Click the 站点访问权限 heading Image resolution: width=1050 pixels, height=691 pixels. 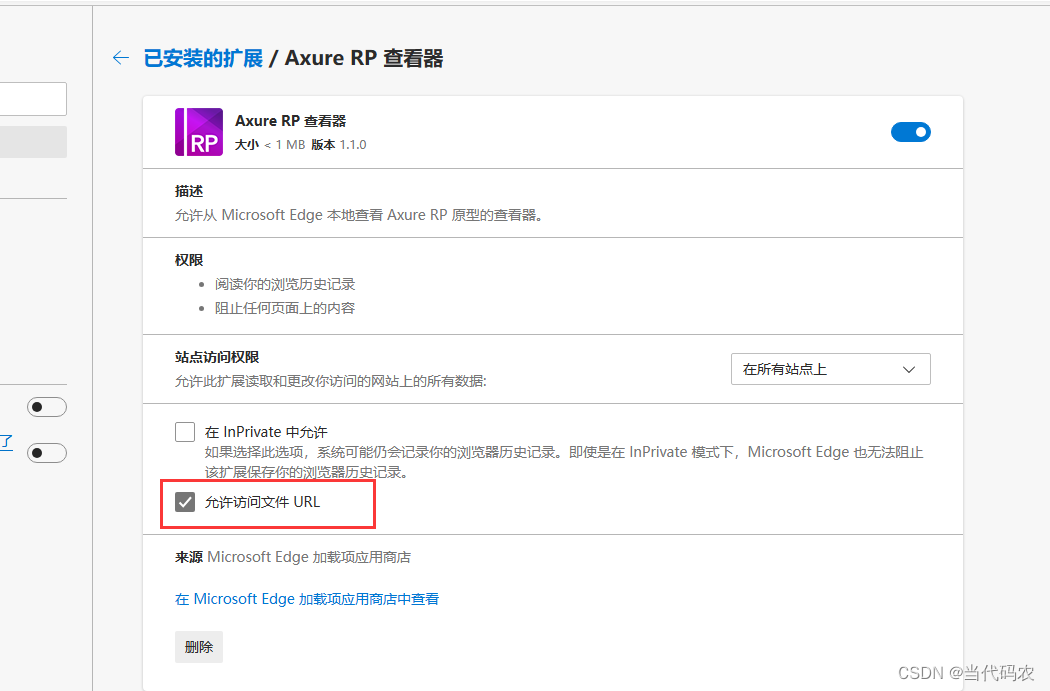pos(217,357)
